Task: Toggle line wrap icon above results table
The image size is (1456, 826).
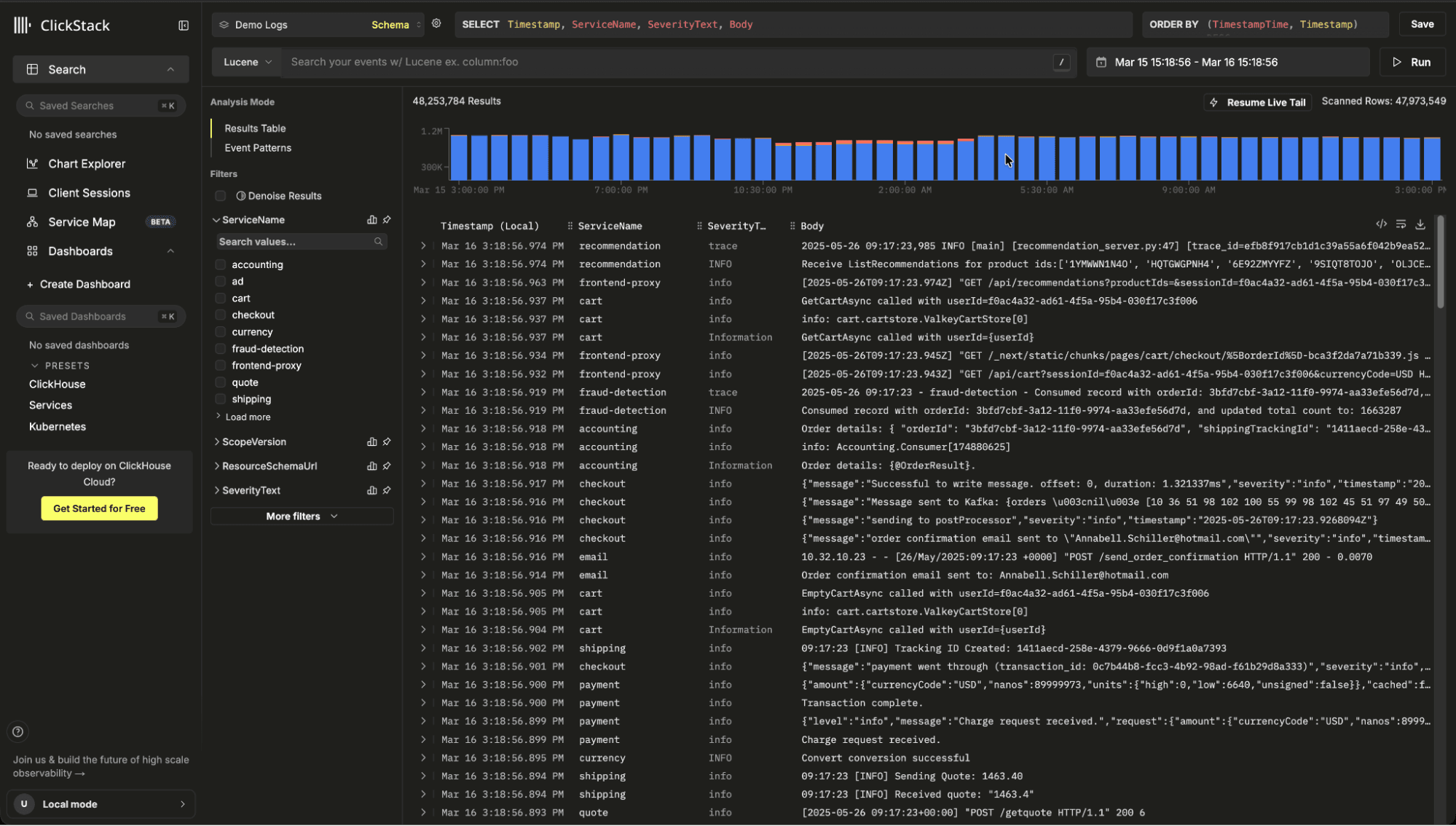Action: tap(1401, 224)
